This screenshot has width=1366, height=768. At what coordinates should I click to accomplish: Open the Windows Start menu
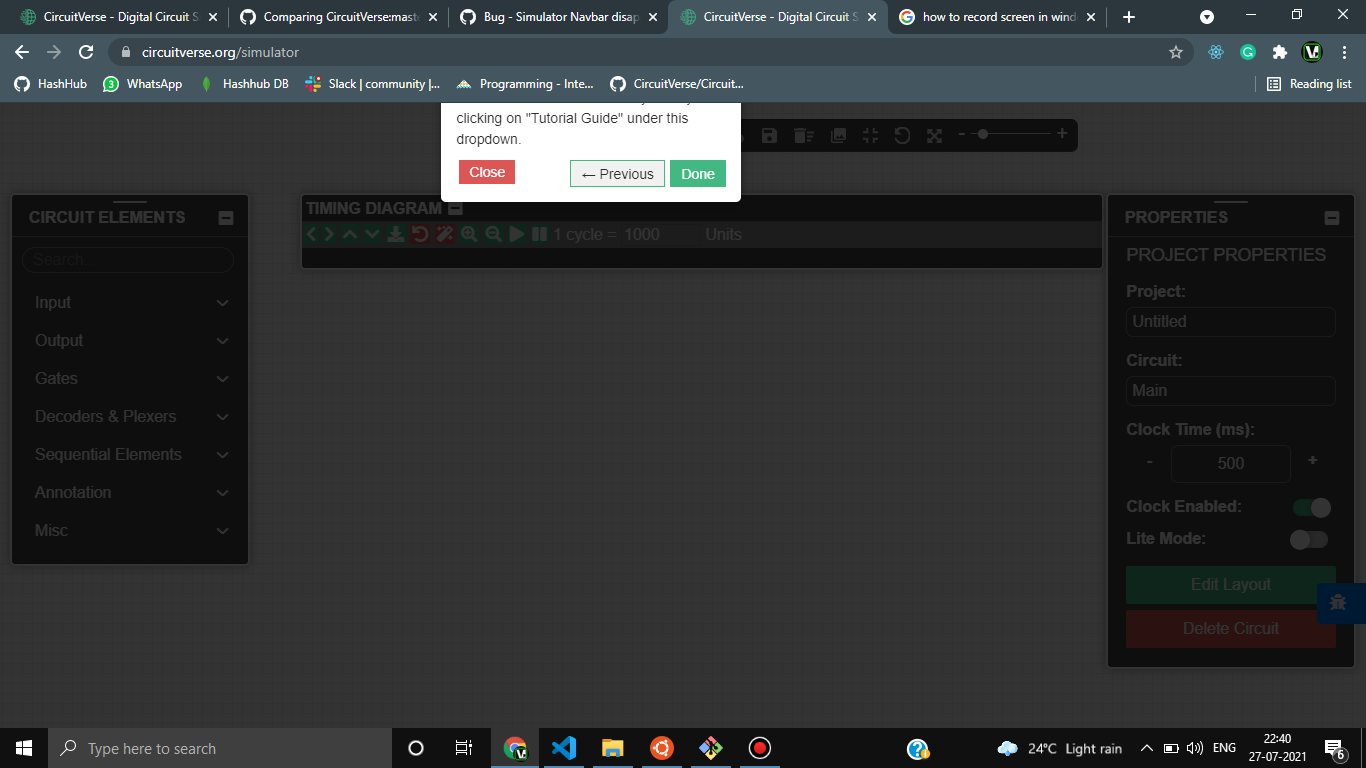tap(24, 748)
